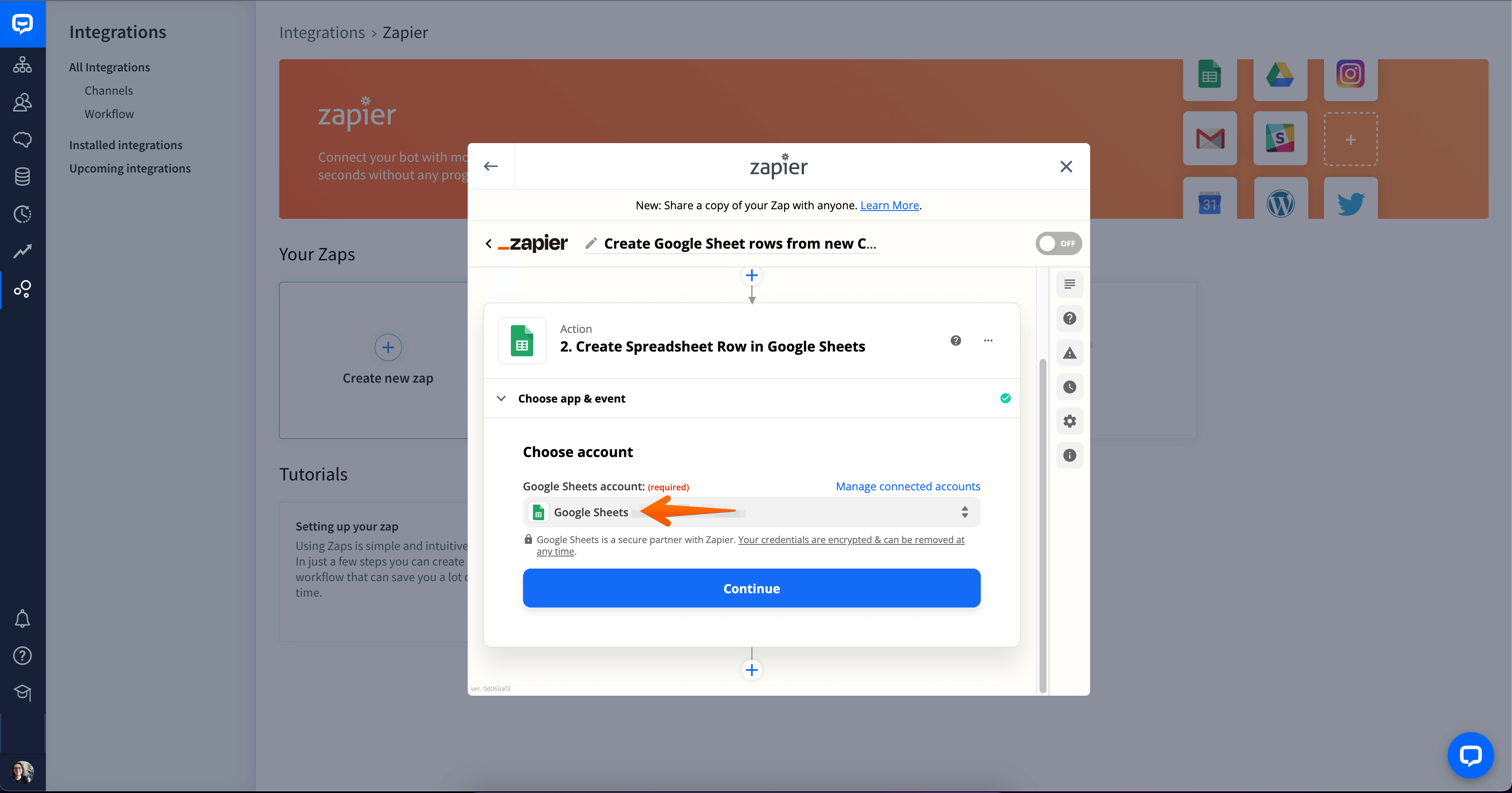
Task: Open the database icon in left sidebar
Action: pyautogui.click(x=22, y=177)
